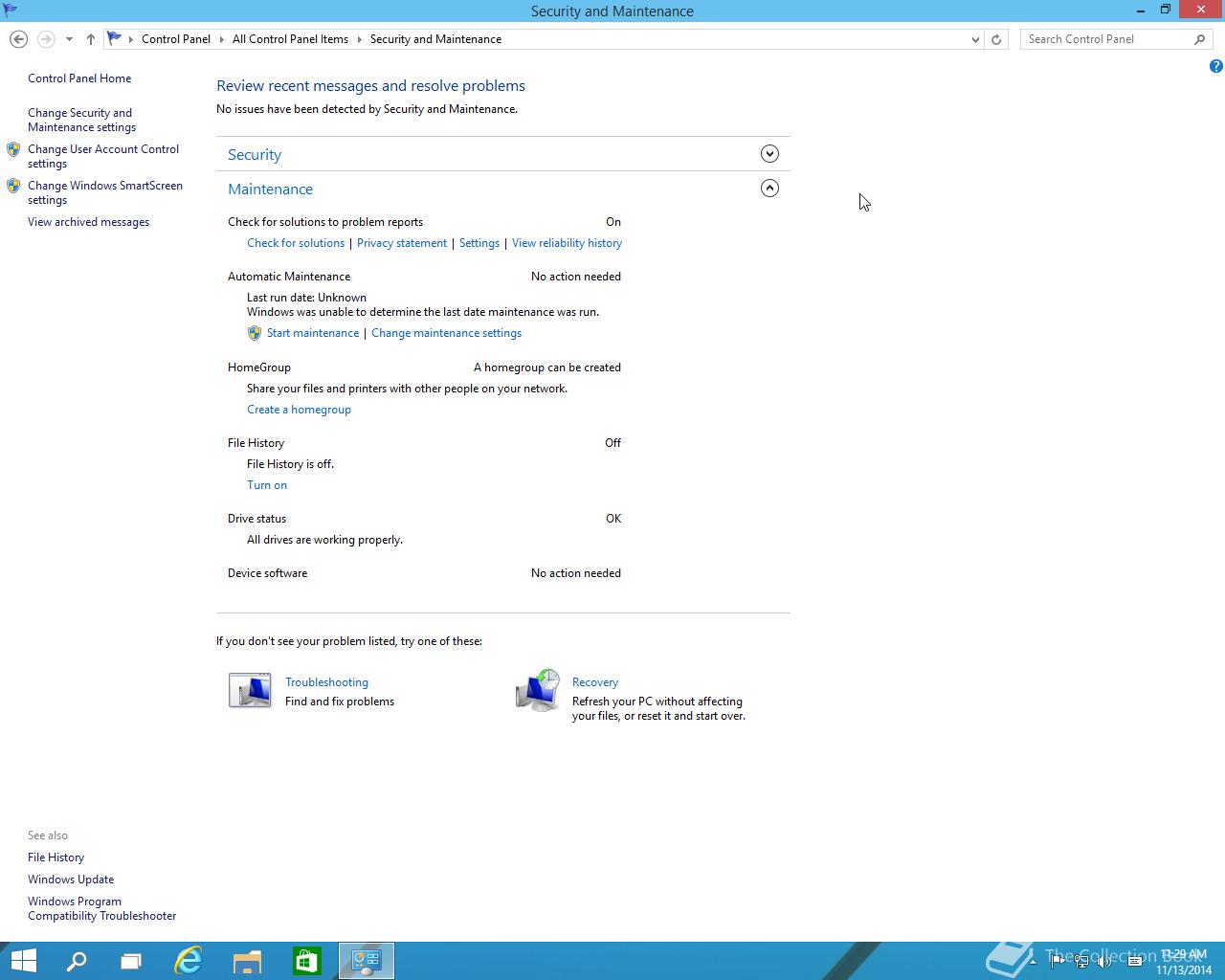1225x980 pixels.
Task: Open File Explorer from taskbar
Action: coord(247,961)
